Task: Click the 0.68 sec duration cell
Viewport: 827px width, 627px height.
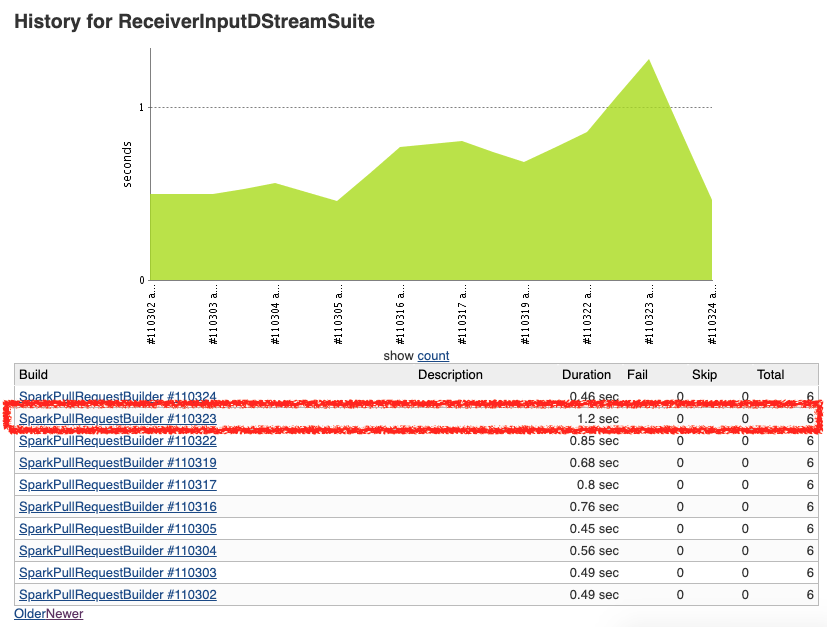Action: click(594, 463)
